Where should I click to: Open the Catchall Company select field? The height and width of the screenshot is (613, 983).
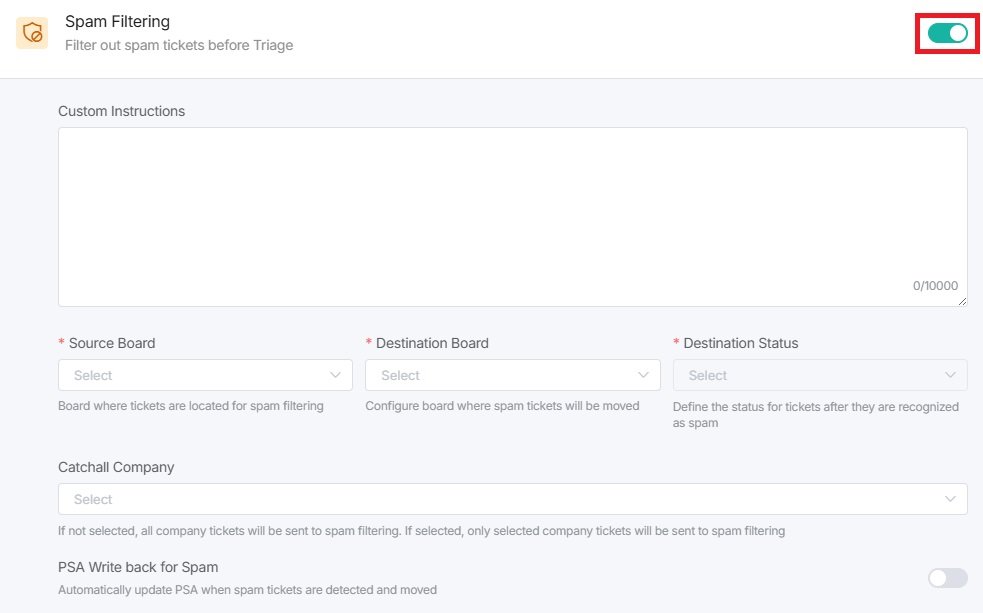tap(500, 499)
